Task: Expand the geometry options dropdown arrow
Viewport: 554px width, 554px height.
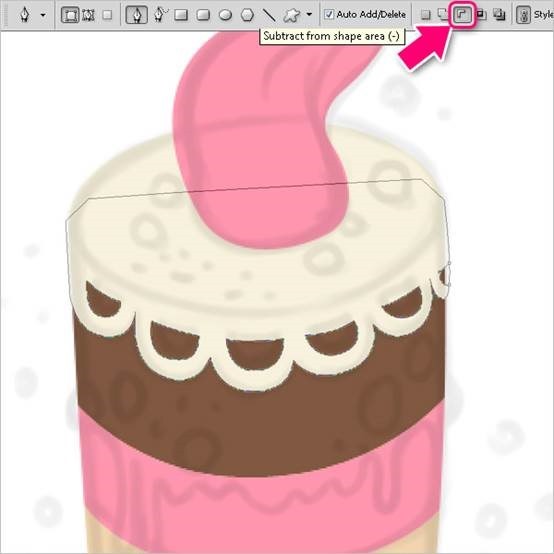Action: click(309, 14)
